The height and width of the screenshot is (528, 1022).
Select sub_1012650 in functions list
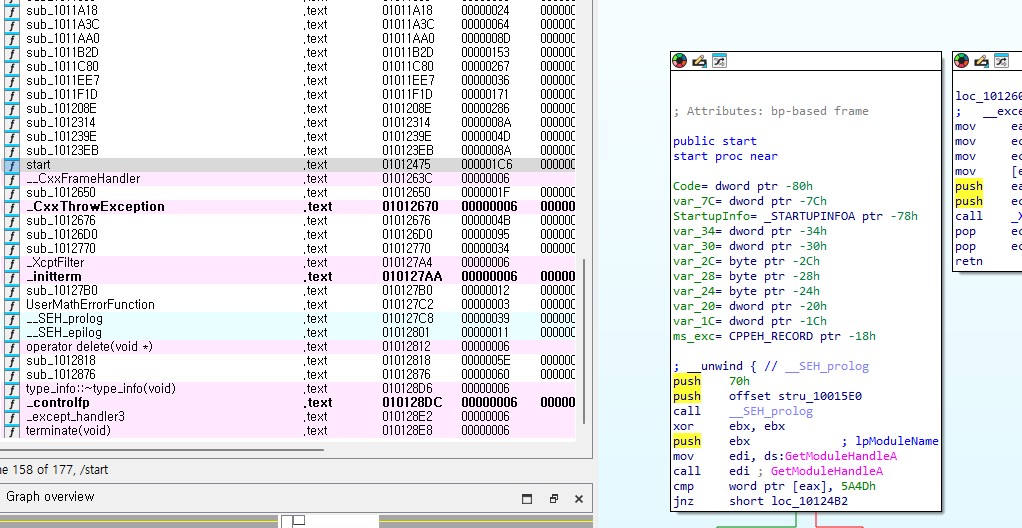pos(288,193)
